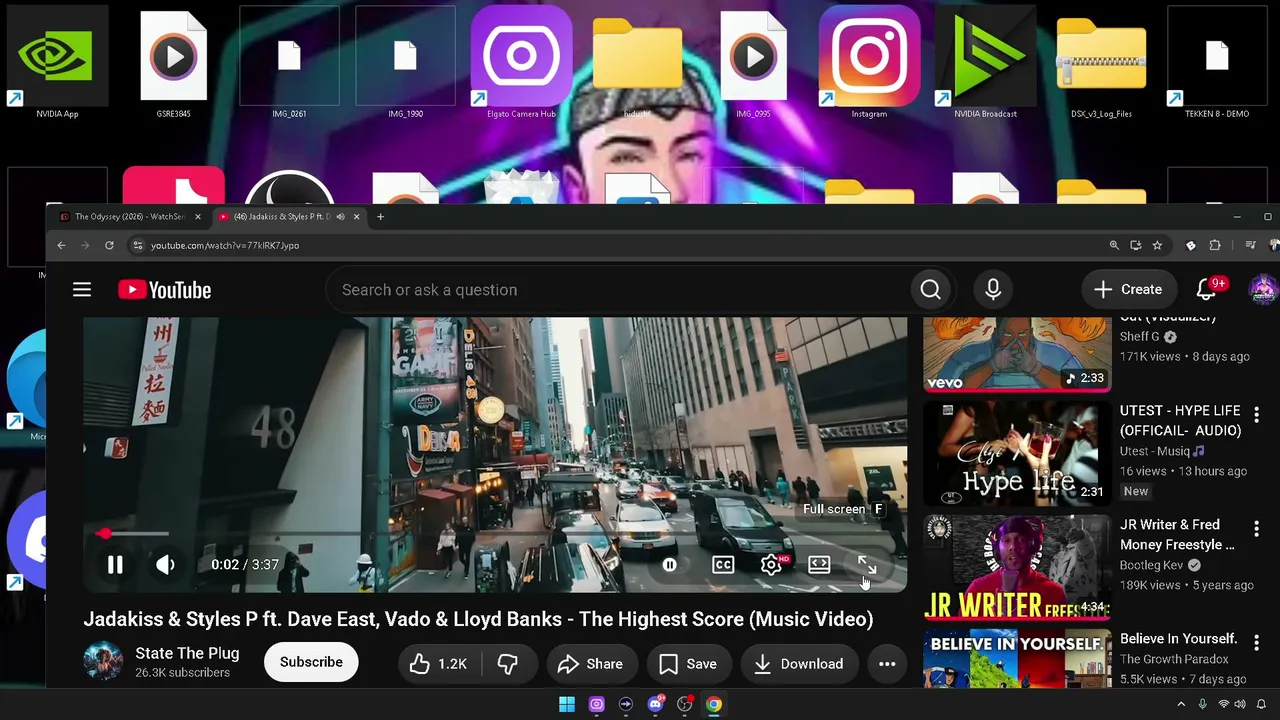Open JR Writer & Fred Money Freestyle title

pyautogui.click(x=1177, y=535)
